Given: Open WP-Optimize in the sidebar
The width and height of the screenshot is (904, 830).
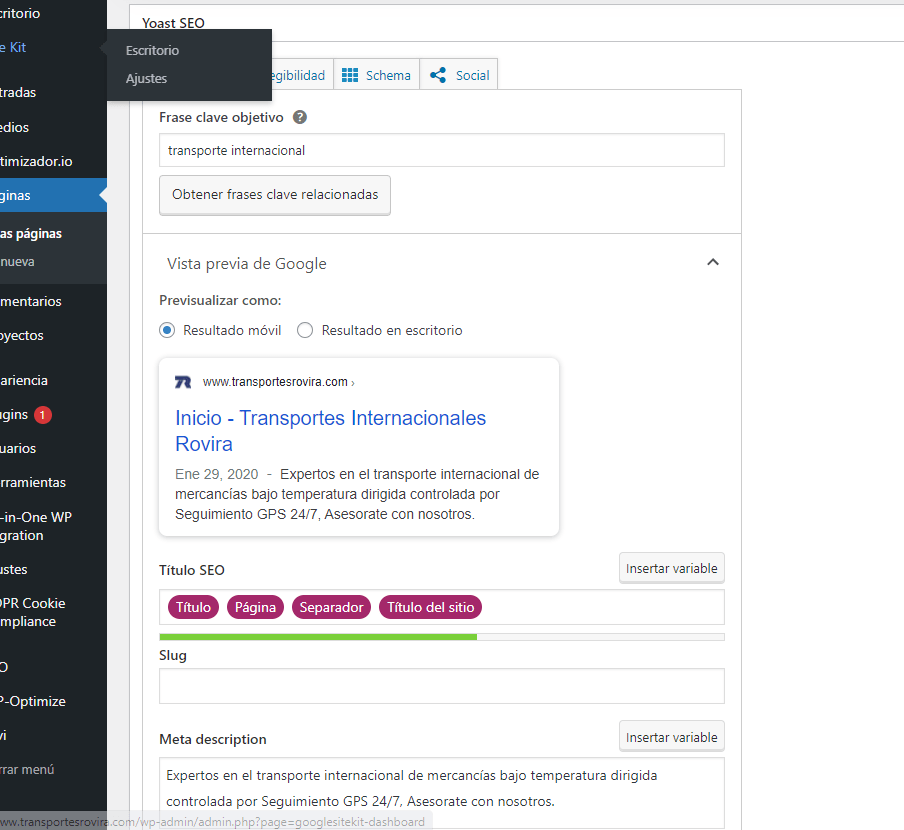Looking at the screenshot, I should 53,701.
